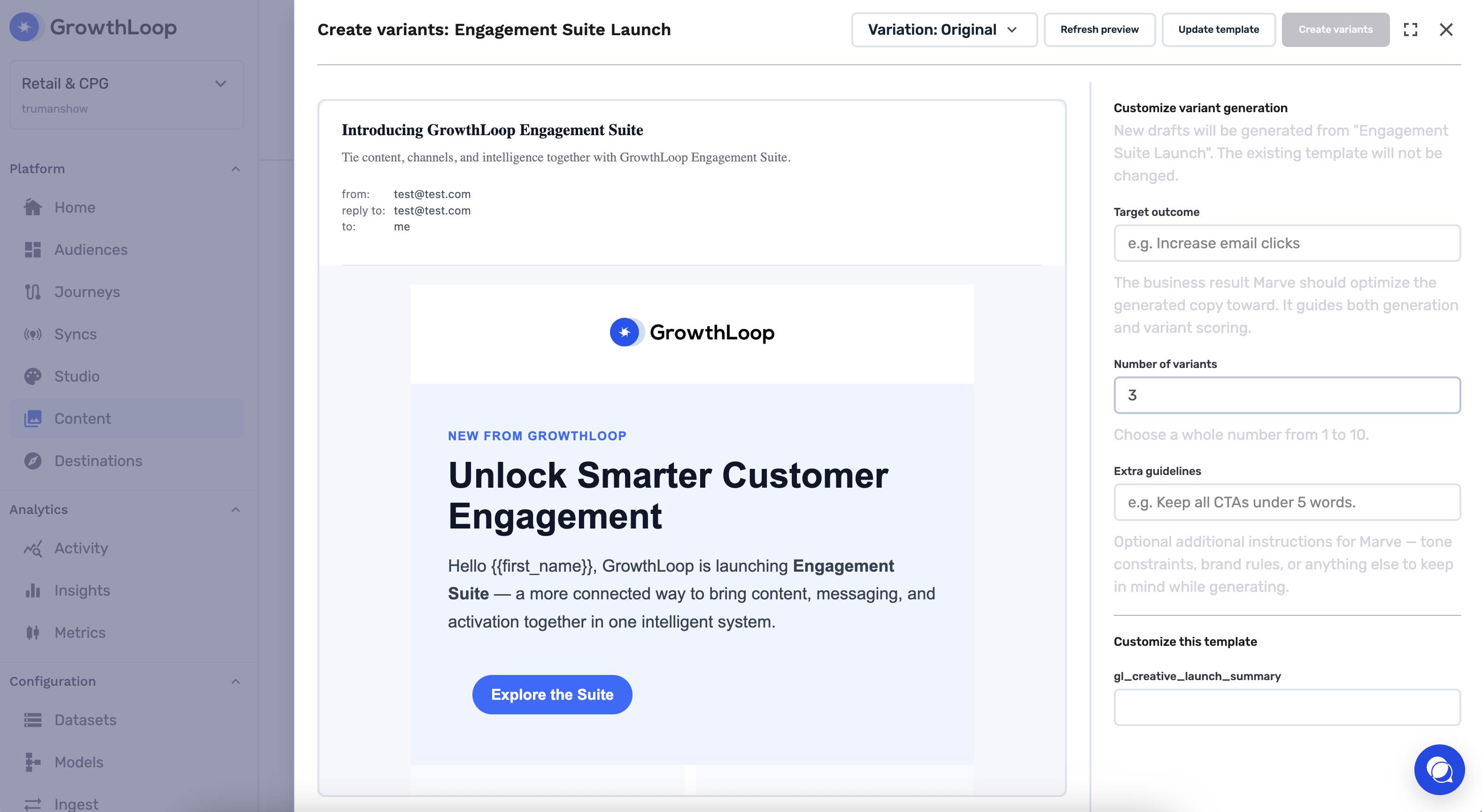The height and width of the screenshot is (812, 1482).
Task: Click the 'Hello {{first_name}}' body paragraph
Action: pos(692,593)
